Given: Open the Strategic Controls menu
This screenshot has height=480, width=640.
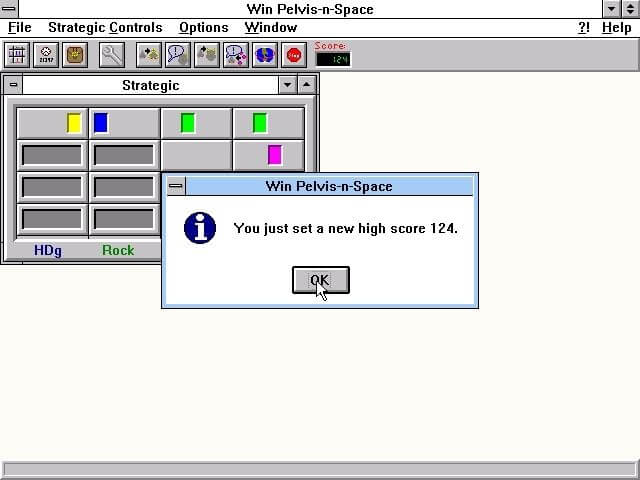Looking at the screenshot, I should [105, 27].
